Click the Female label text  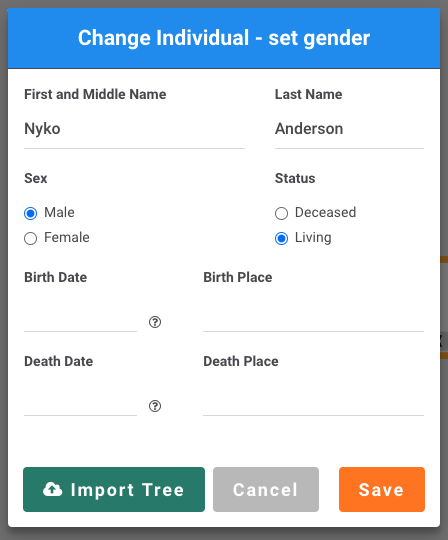[67, 238]
